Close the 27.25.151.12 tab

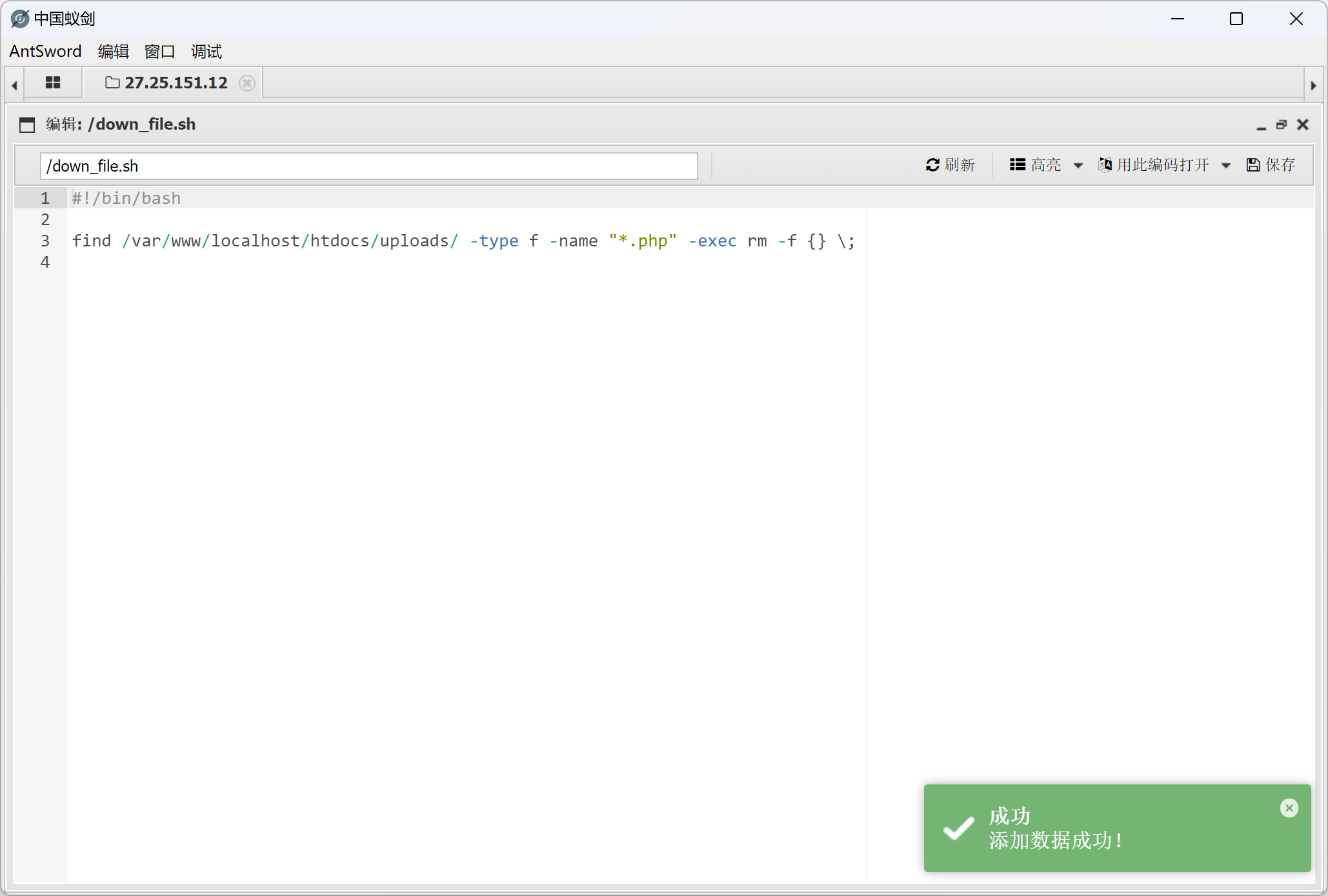click(246, 83)
